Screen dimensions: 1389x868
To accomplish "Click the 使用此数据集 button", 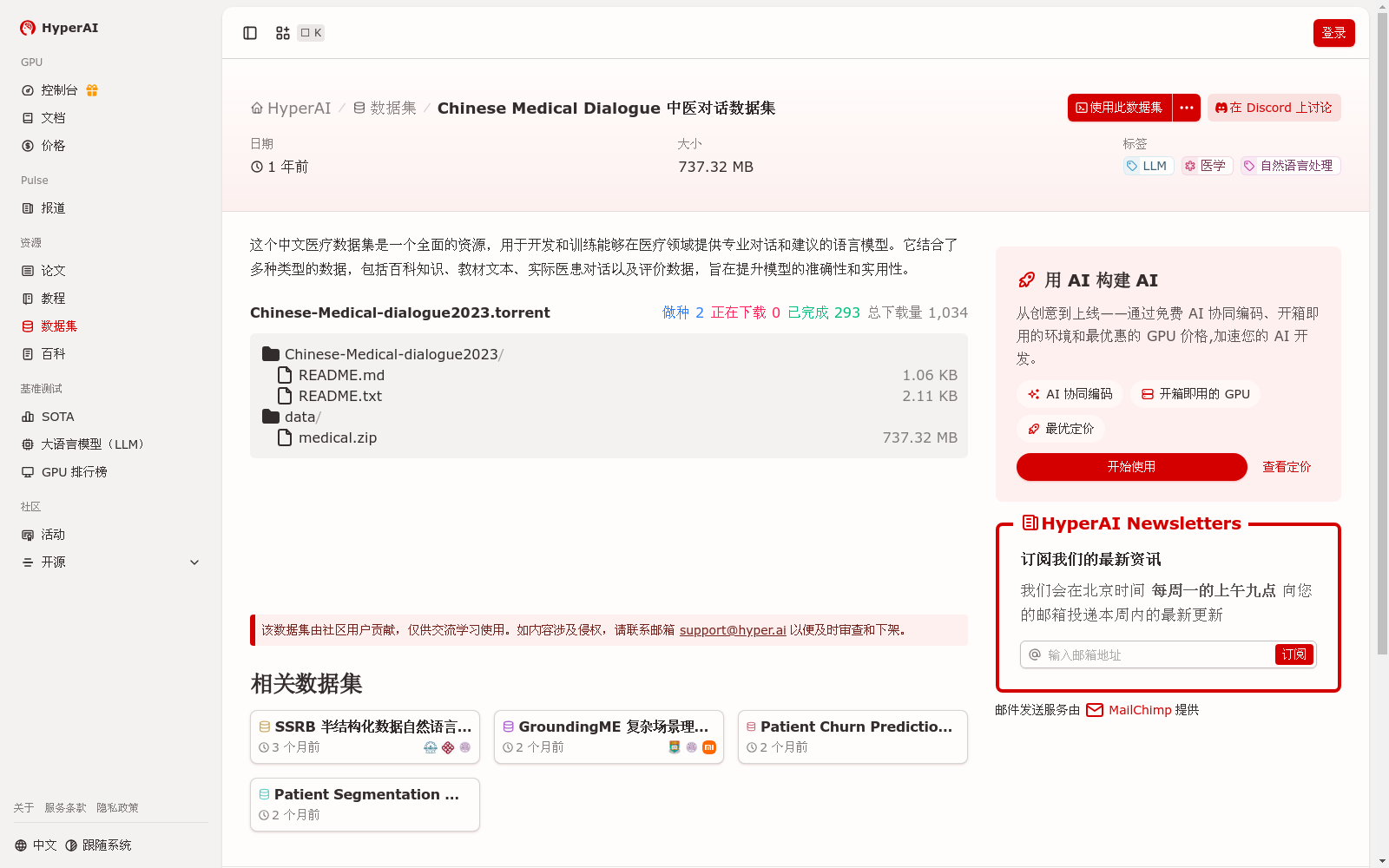I will [1120, 108].
